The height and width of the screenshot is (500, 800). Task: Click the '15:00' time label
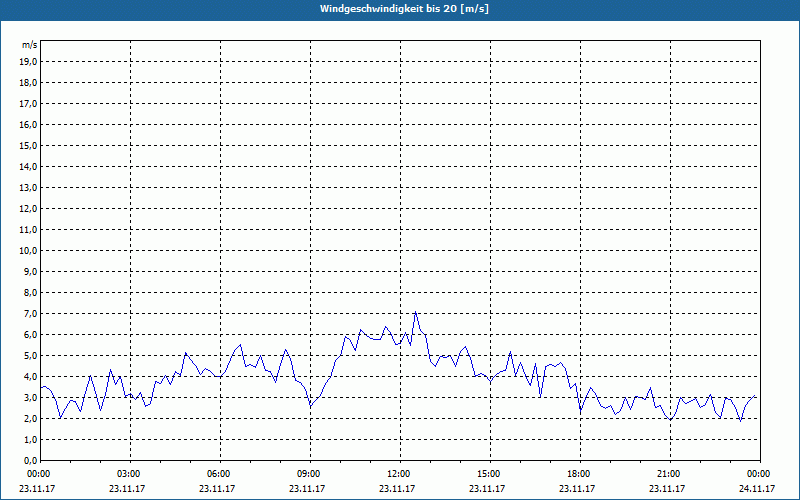490,474
